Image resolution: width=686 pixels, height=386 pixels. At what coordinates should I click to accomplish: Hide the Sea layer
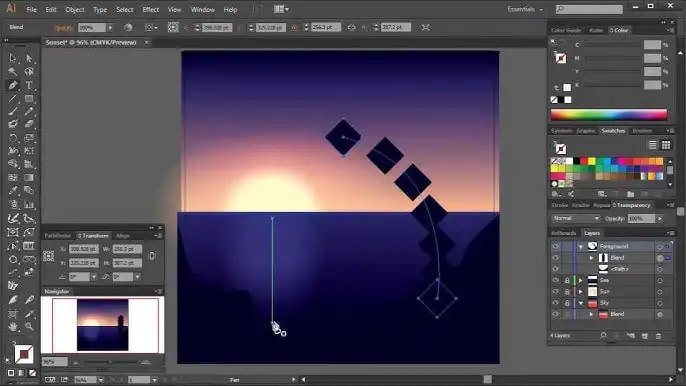pos(556,280)
